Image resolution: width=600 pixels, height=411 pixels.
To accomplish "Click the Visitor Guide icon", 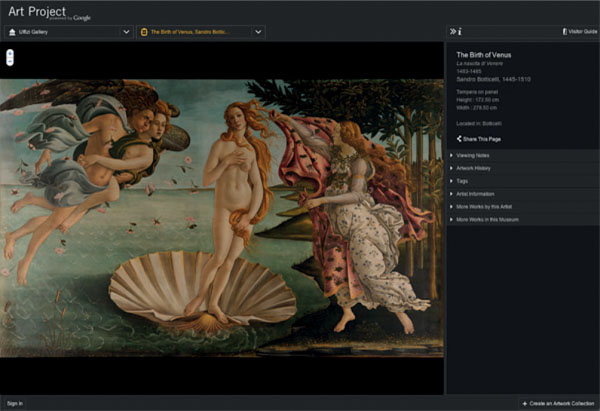I will pyautogui.click(x=565, y=32).
